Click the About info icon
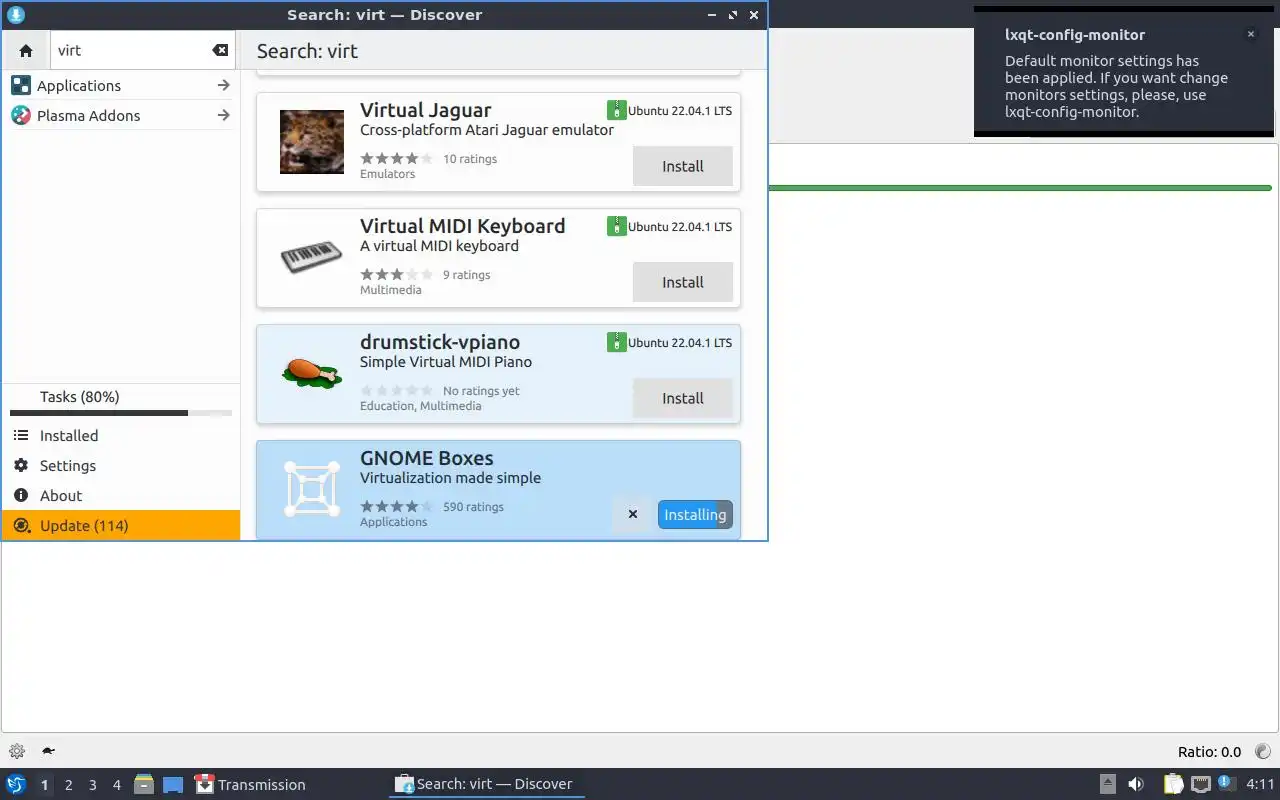 pos(21,496)
